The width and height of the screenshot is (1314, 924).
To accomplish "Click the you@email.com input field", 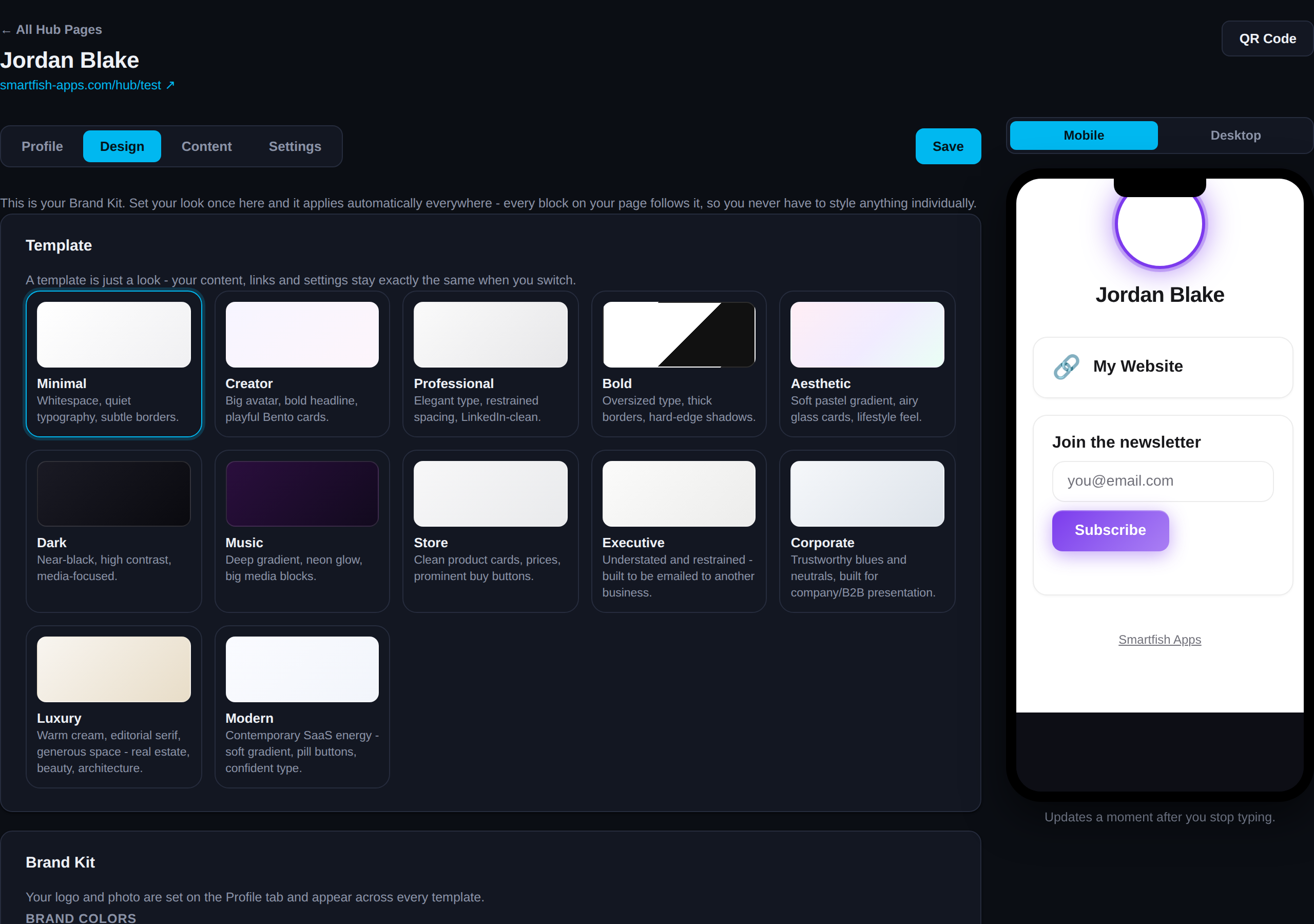I will (1163, 482).
